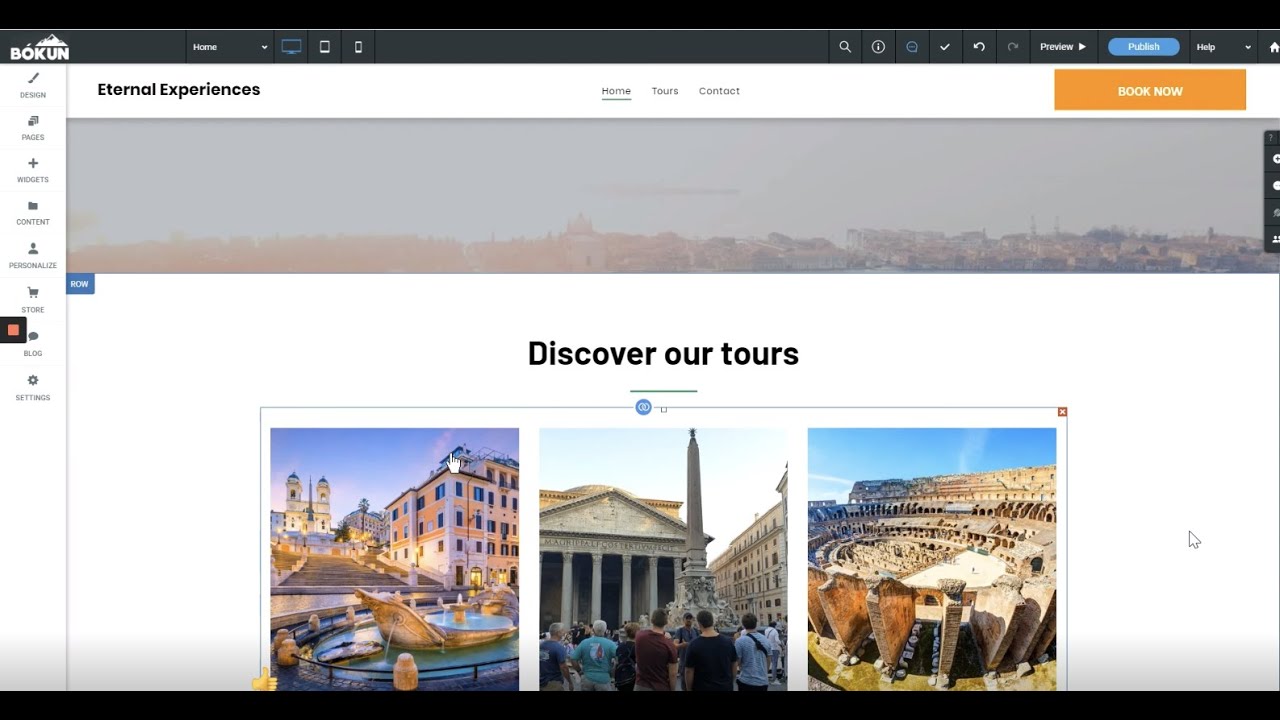
Task: Select the Contact navigation link
Action: 719,91
